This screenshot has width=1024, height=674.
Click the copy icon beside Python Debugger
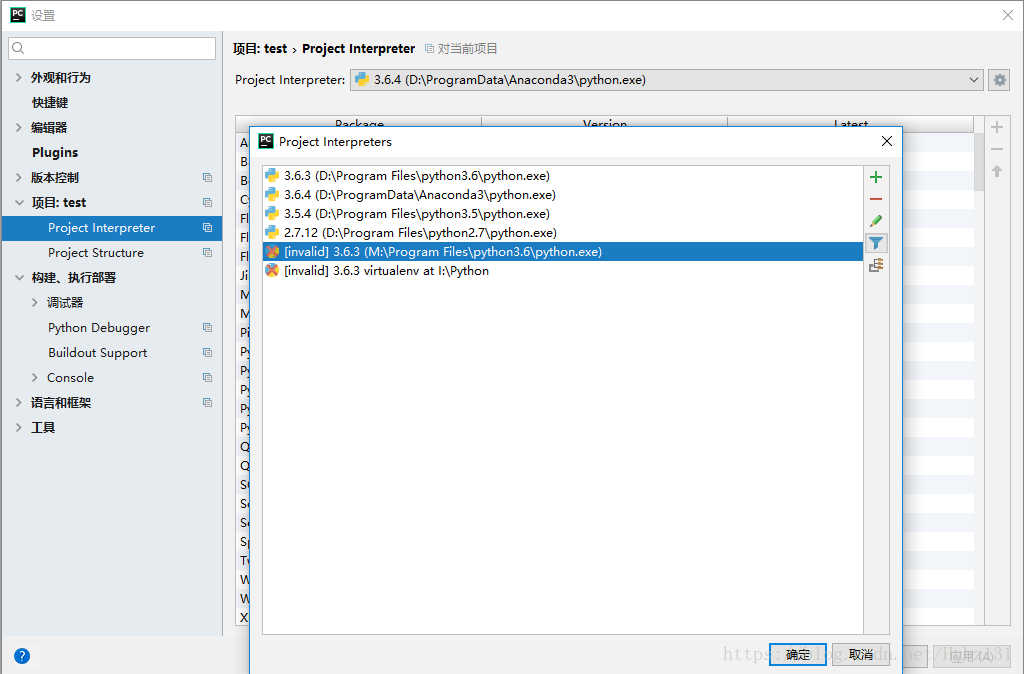207,328
